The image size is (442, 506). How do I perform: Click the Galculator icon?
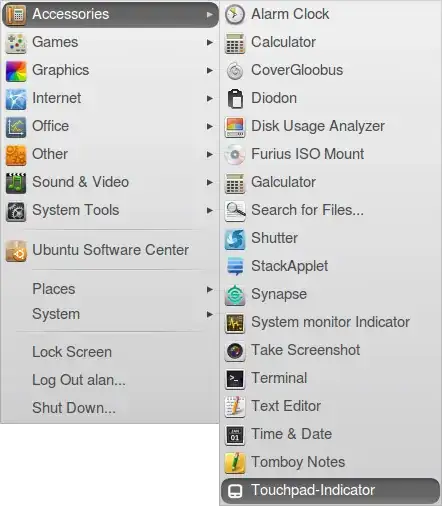click(x=235, y=183)
